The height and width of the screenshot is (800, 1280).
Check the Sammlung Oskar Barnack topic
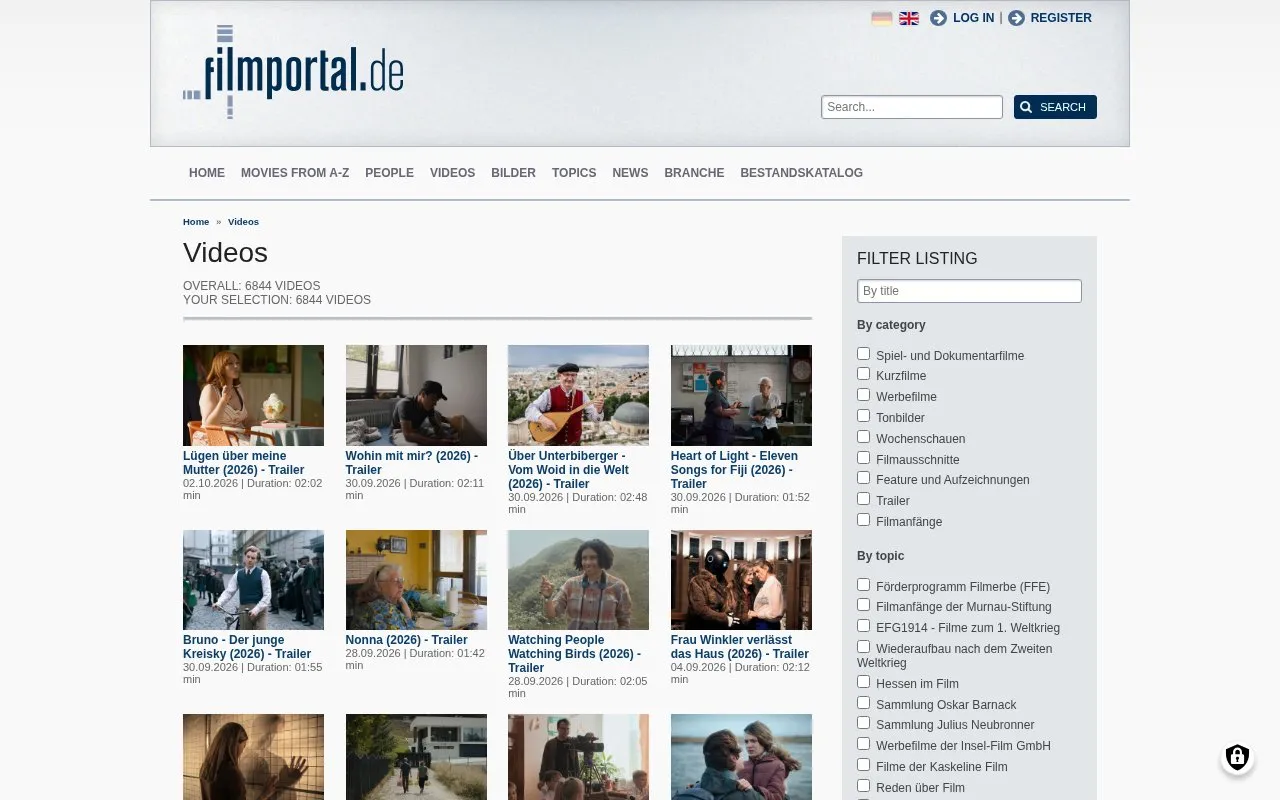click(863, 703)
